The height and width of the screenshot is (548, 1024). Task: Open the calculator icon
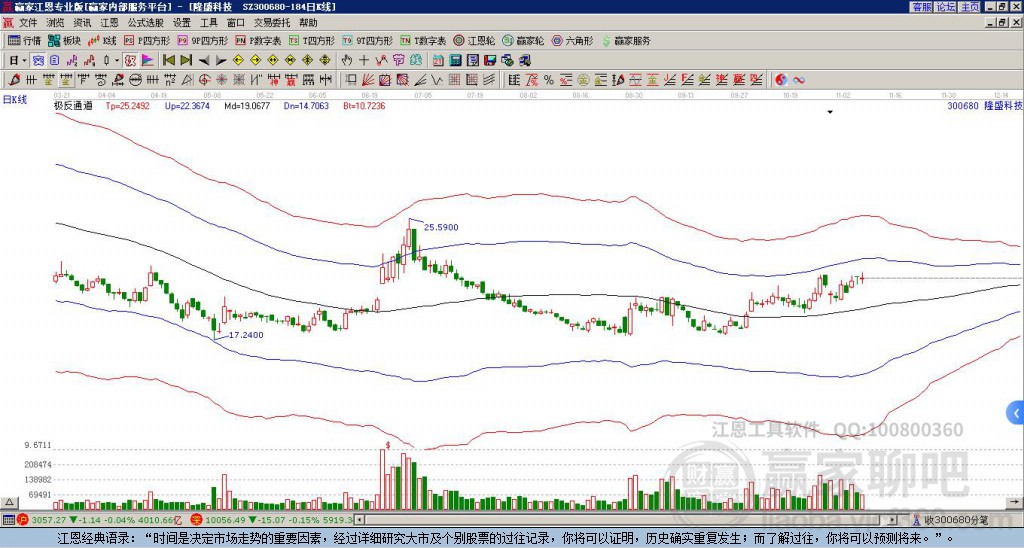455,60
